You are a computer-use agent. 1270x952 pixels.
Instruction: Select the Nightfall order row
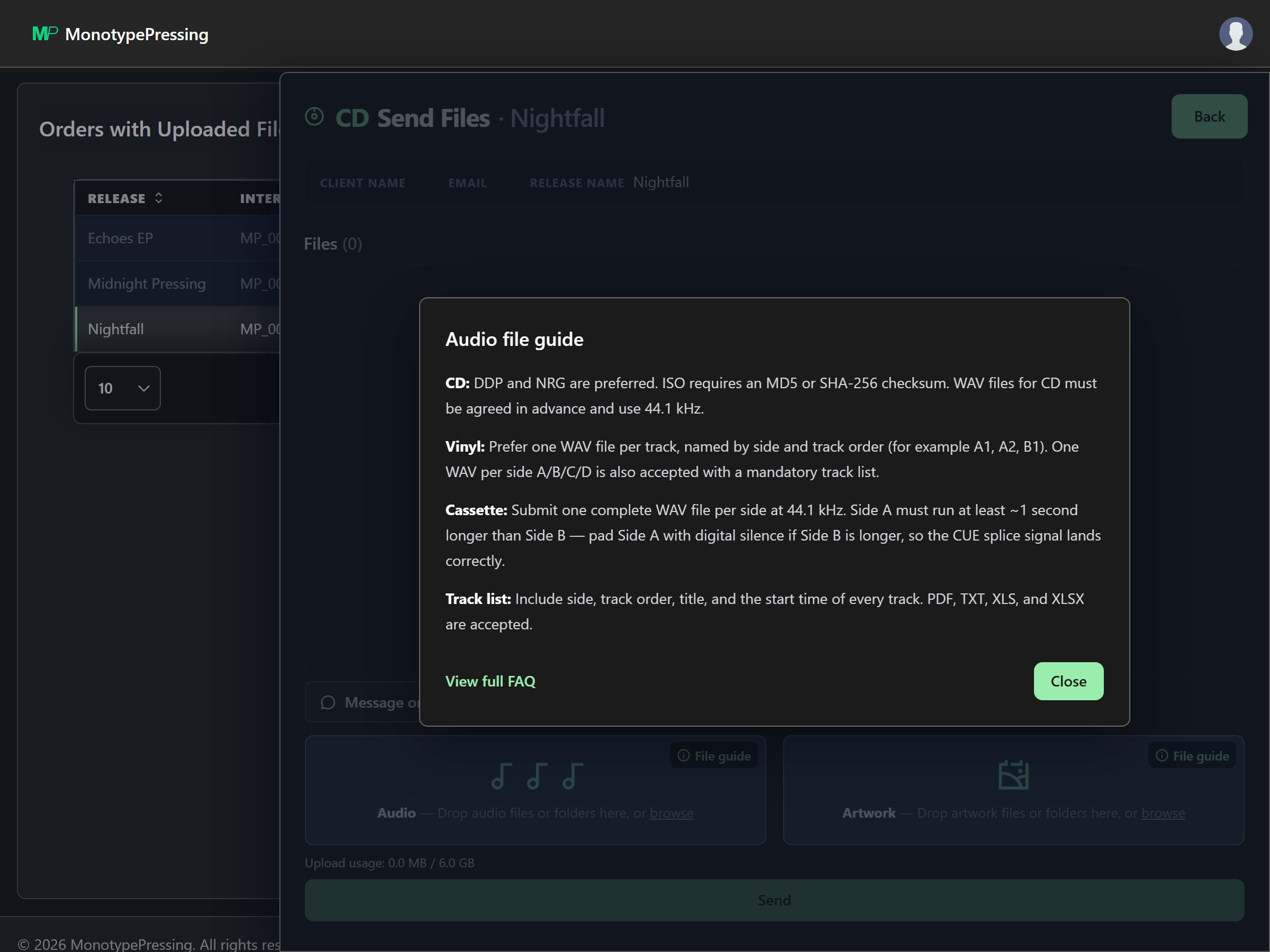coord(177,329)
